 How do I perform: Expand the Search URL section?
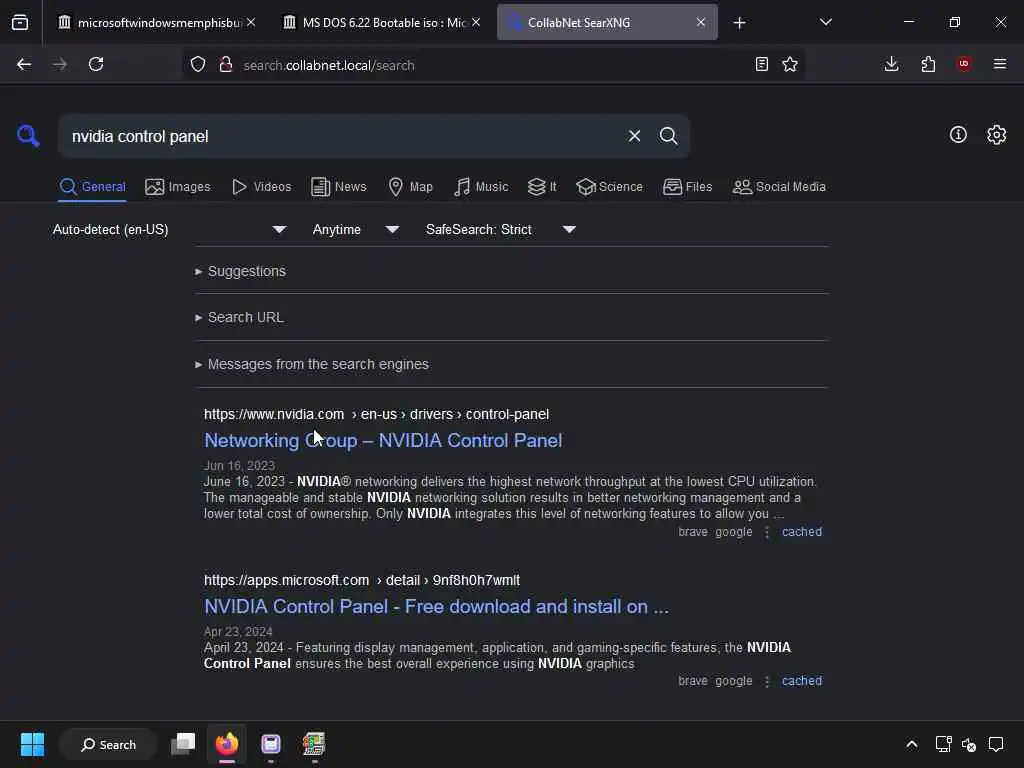pyautogui.click(x=239, y=317)
